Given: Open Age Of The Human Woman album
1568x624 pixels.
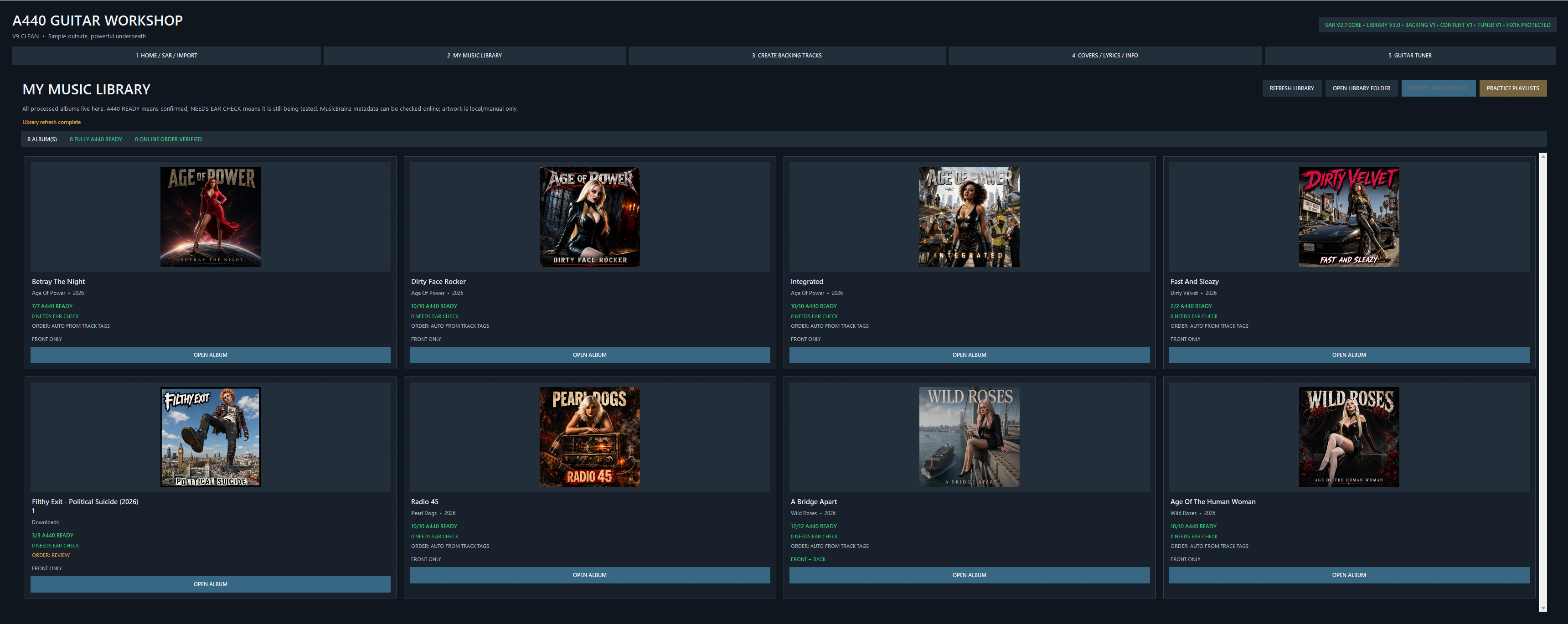Looking at the screenshot, I should [x=1349, y=575].
